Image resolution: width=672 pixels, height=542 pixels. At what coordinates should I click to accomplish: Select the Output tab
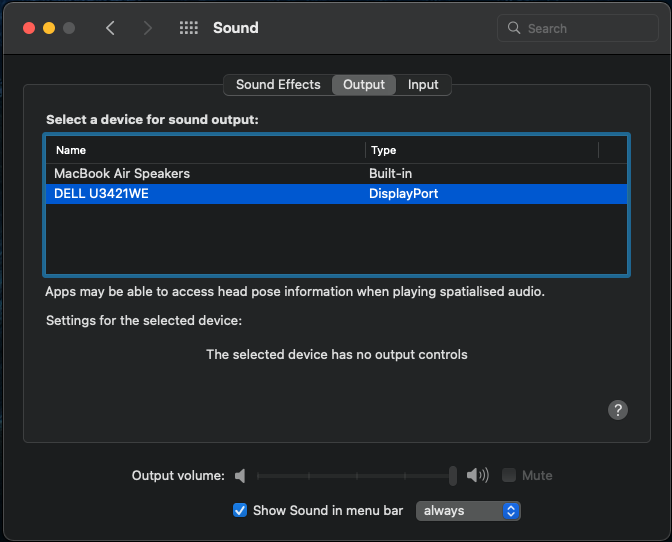(364, 85)
